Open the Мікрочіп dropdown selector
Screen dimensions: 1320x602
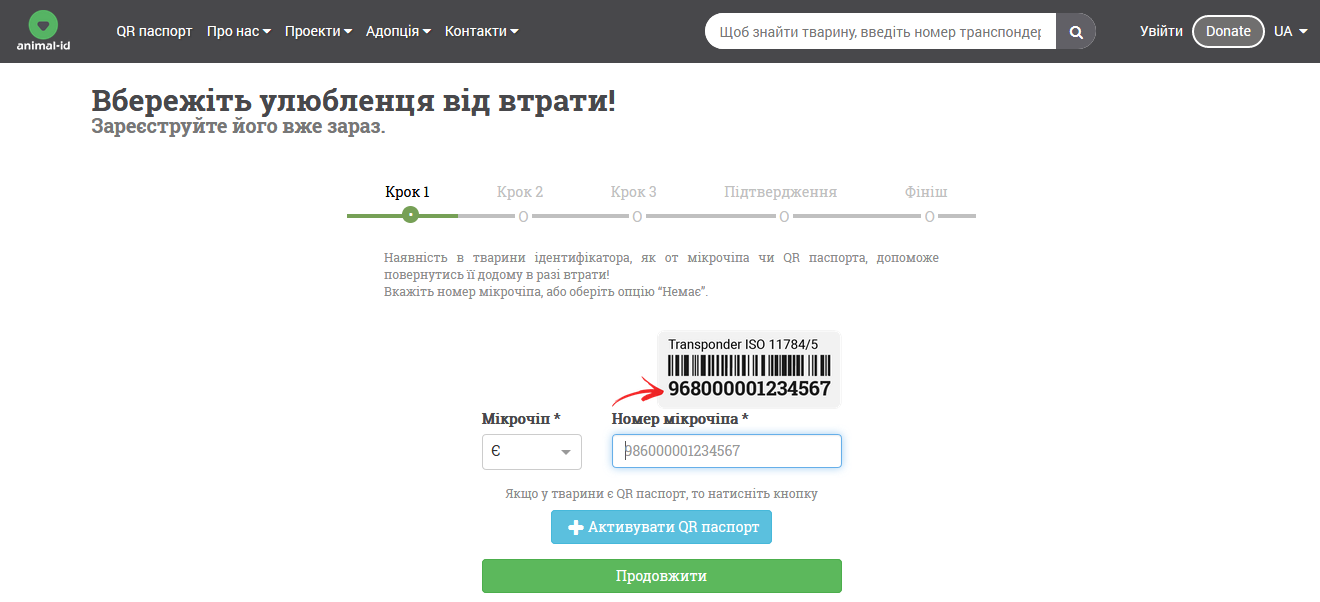point(531,451)
